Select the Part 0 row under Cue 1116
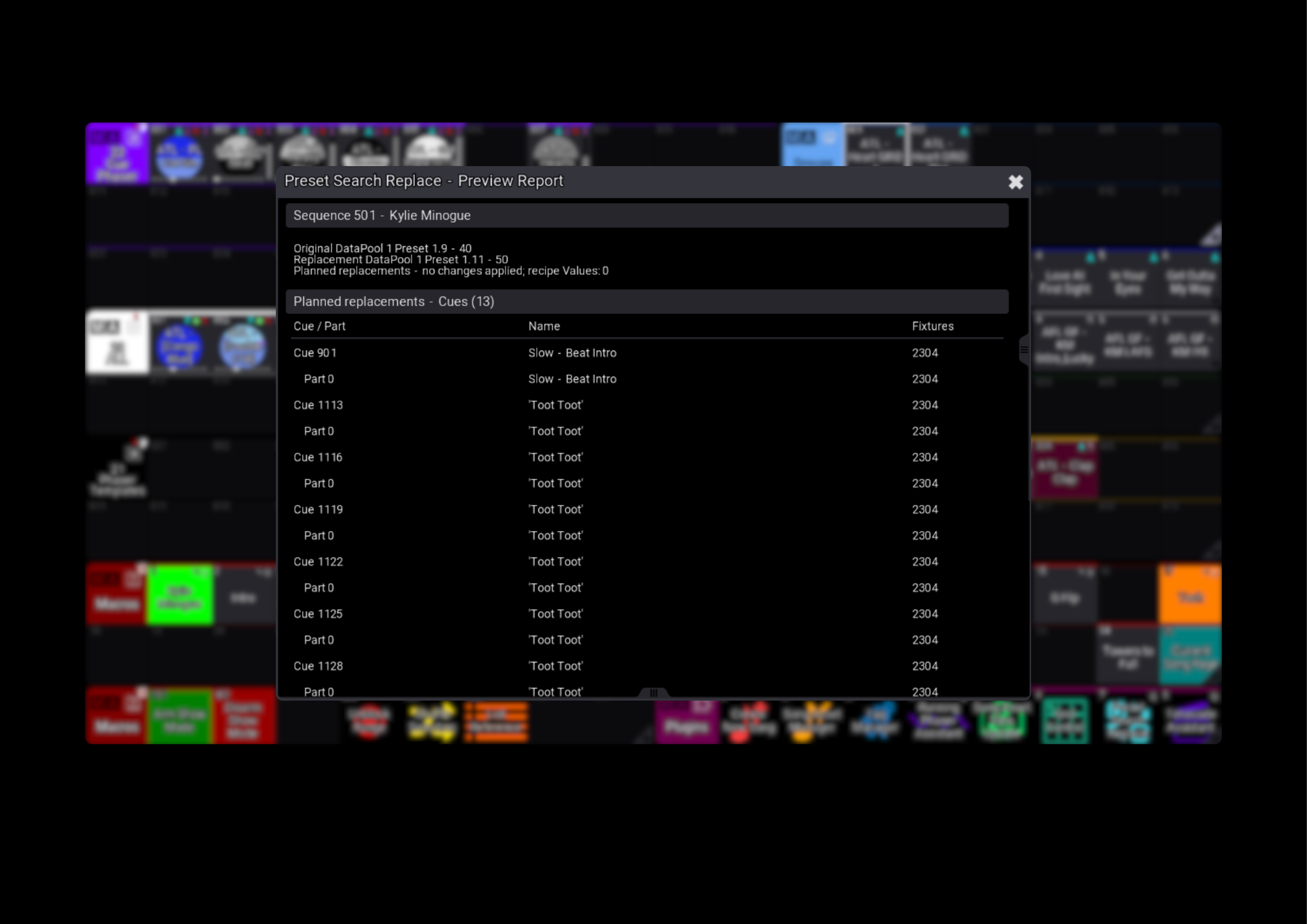The image size is (1307, 924). [x=647, y=483]
